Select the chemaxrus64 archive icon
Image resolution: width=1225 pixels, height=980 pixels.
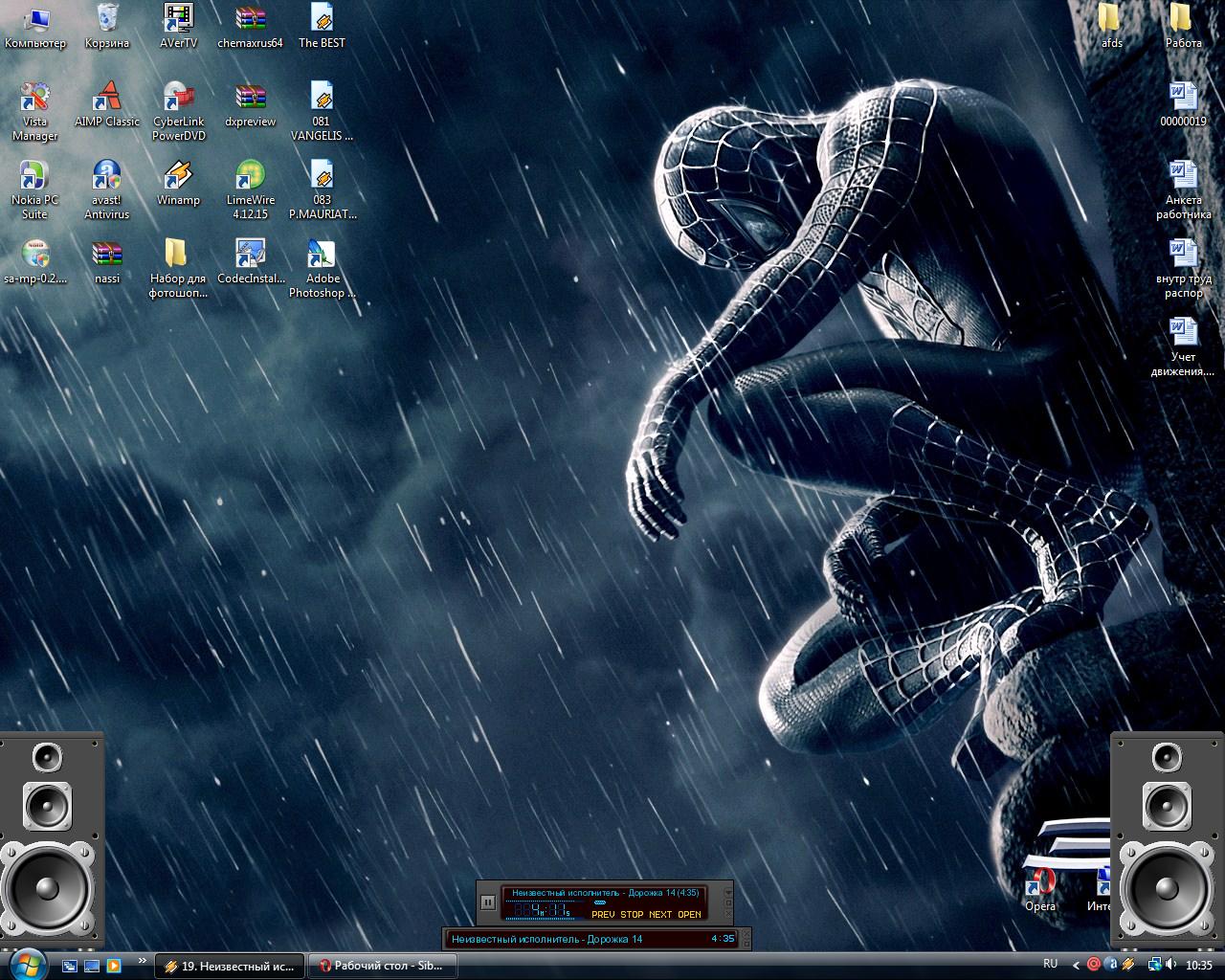click(x=250, y=26)
